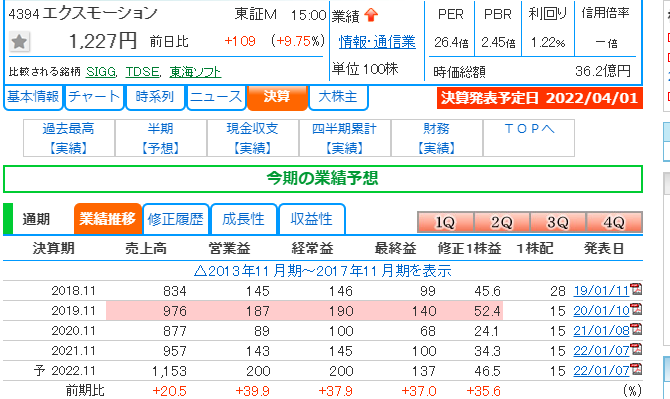Click the 2Q quarter button
This screenshot has height=399, width=670.
tap(502, 222)
